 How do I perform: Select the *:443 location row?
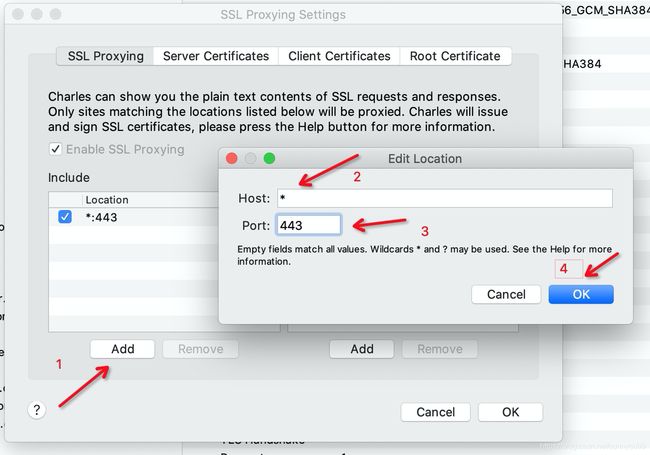[133, 217]
